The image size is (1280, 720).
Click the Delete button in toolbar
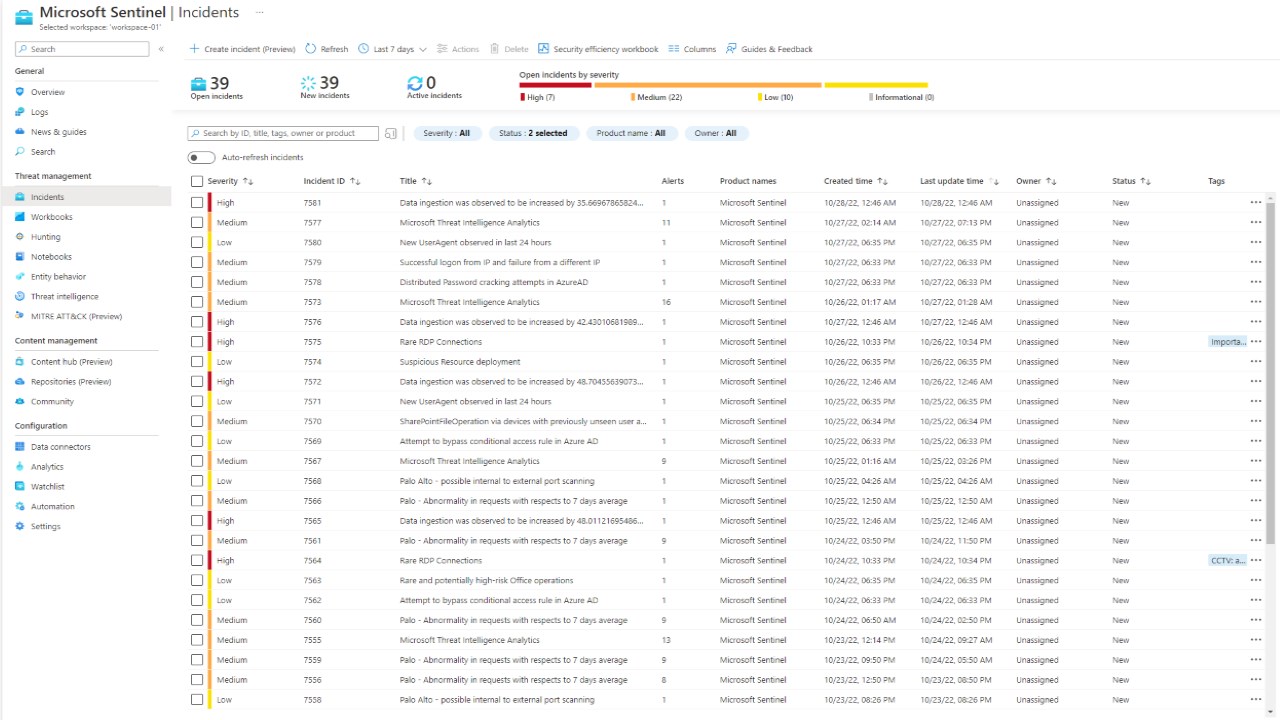[509, 49]
